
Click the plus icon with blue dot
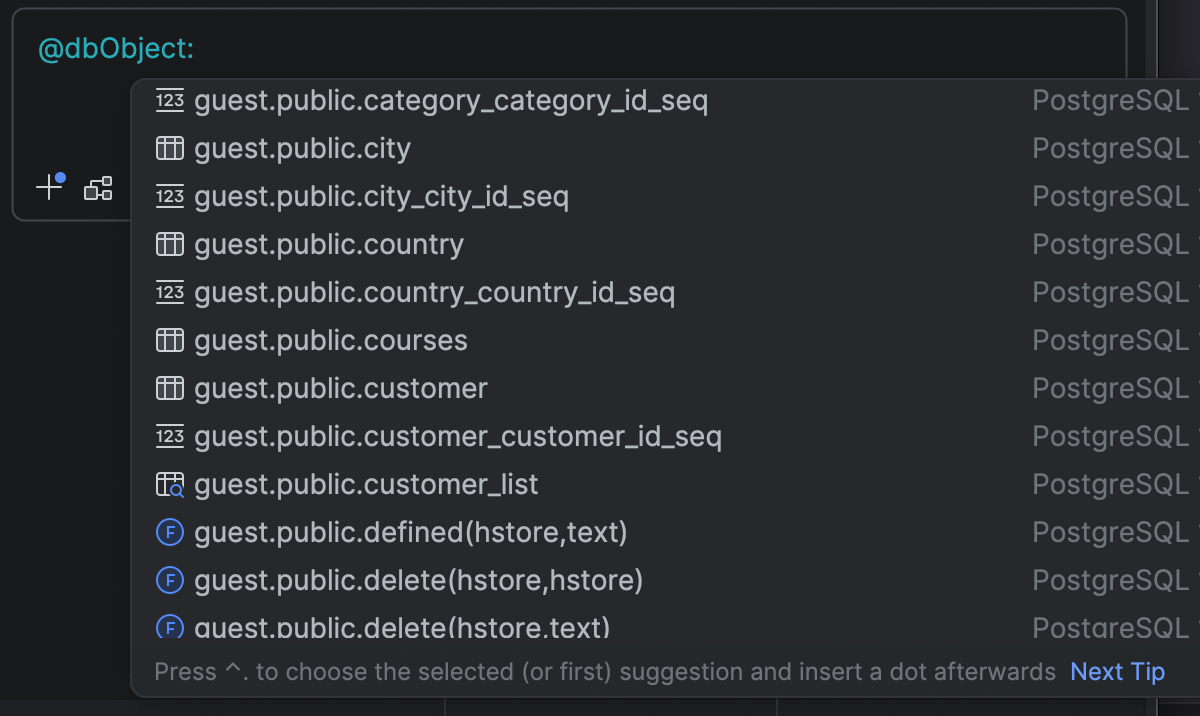pos(49,187)
